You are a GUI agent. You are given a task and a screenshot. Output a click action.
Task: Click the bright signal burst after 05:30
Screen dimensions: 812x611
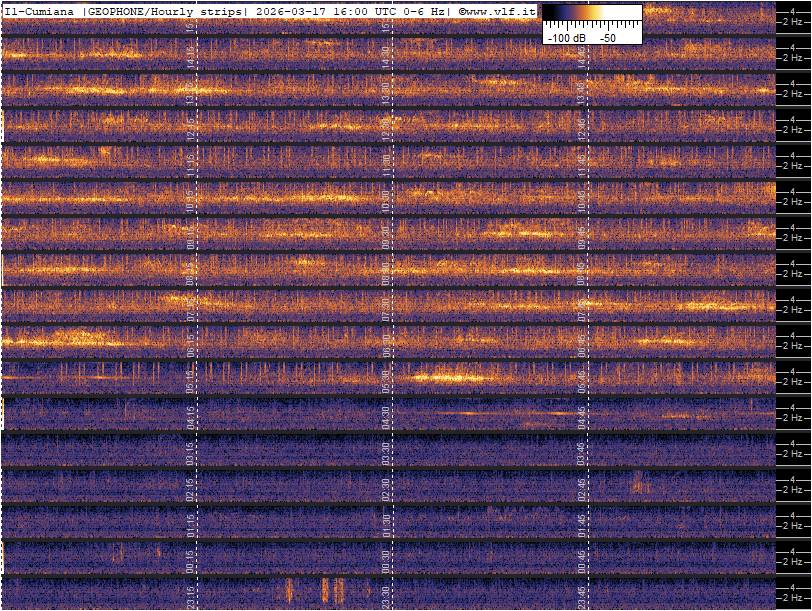pyautogui.click(x=445, y=378)
